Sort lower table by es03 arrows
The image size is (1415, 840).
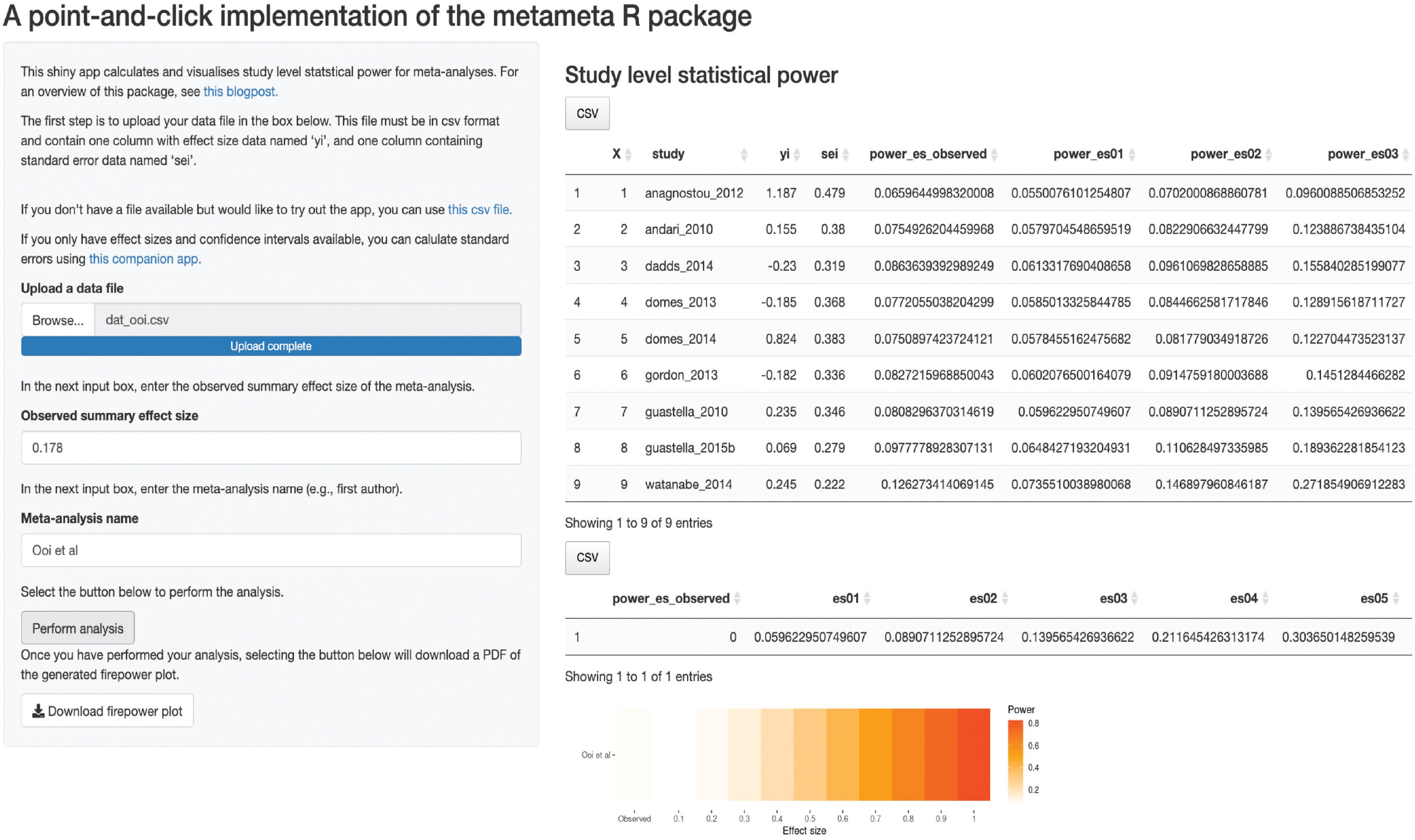[x=1134, y=598]
